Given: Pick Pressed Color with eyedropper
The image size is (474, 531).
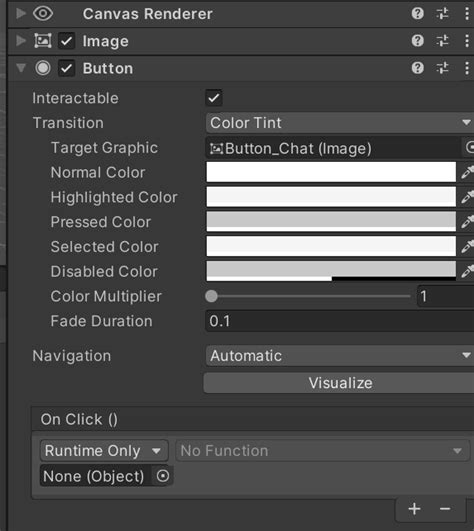Looking at the screenshot, I should [x=468, y=221].
